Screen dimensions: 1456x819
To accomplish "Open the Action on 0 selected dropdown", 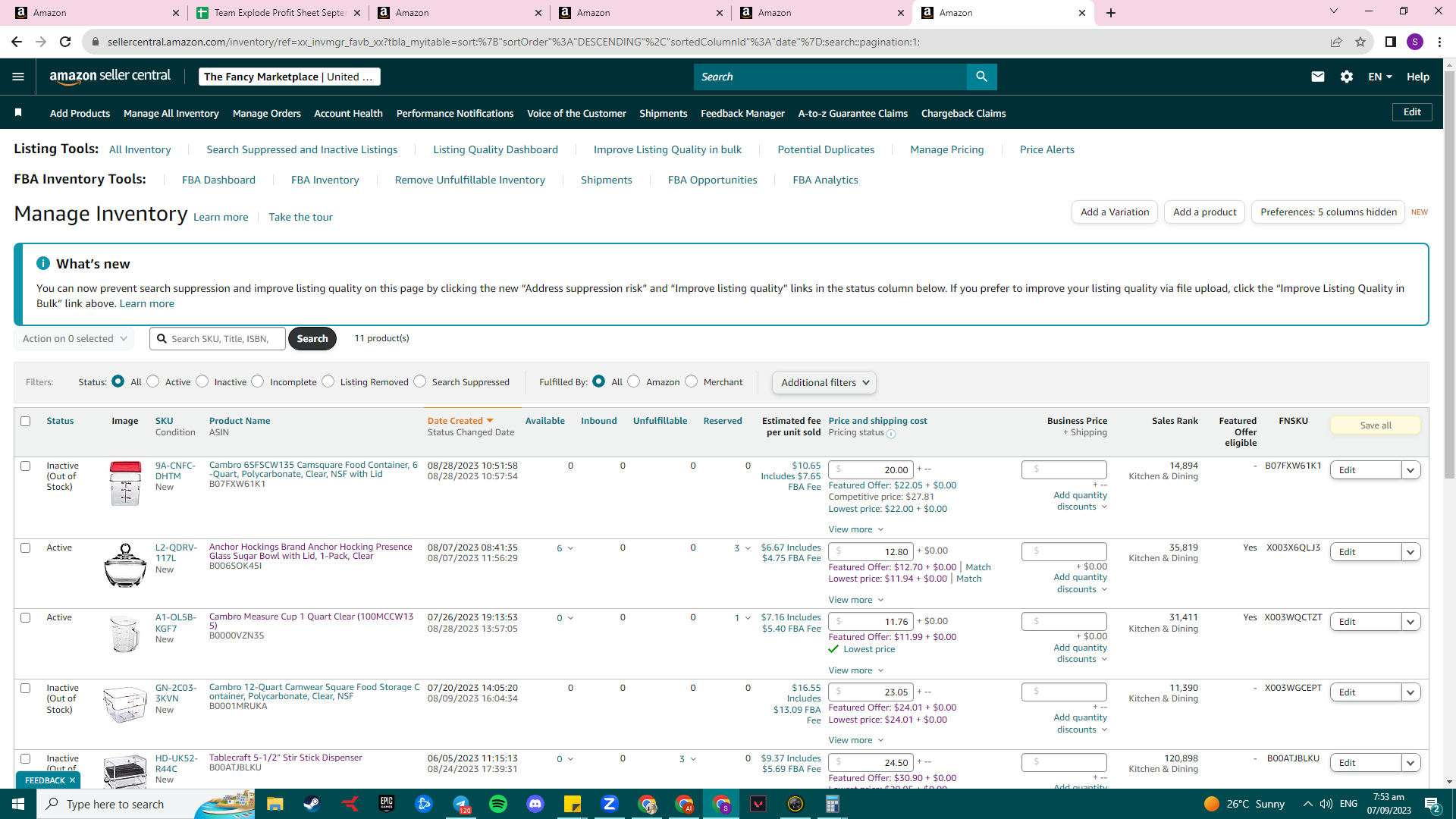I will point(74,338).
